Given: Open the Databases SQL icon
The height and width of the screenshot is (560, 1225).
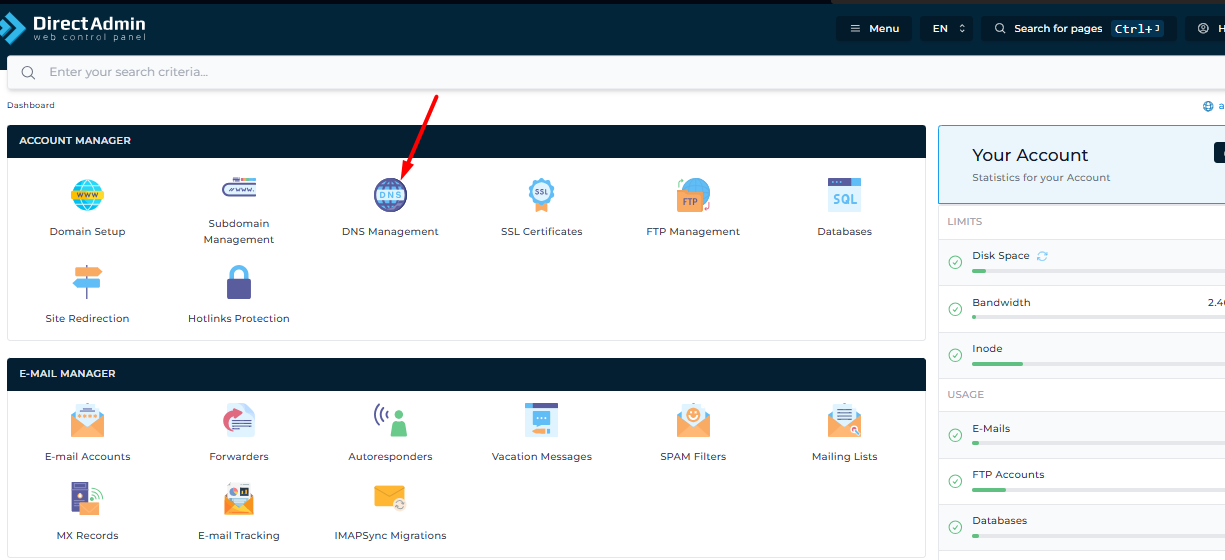Looking at the screenshot, I should (844, 194).
